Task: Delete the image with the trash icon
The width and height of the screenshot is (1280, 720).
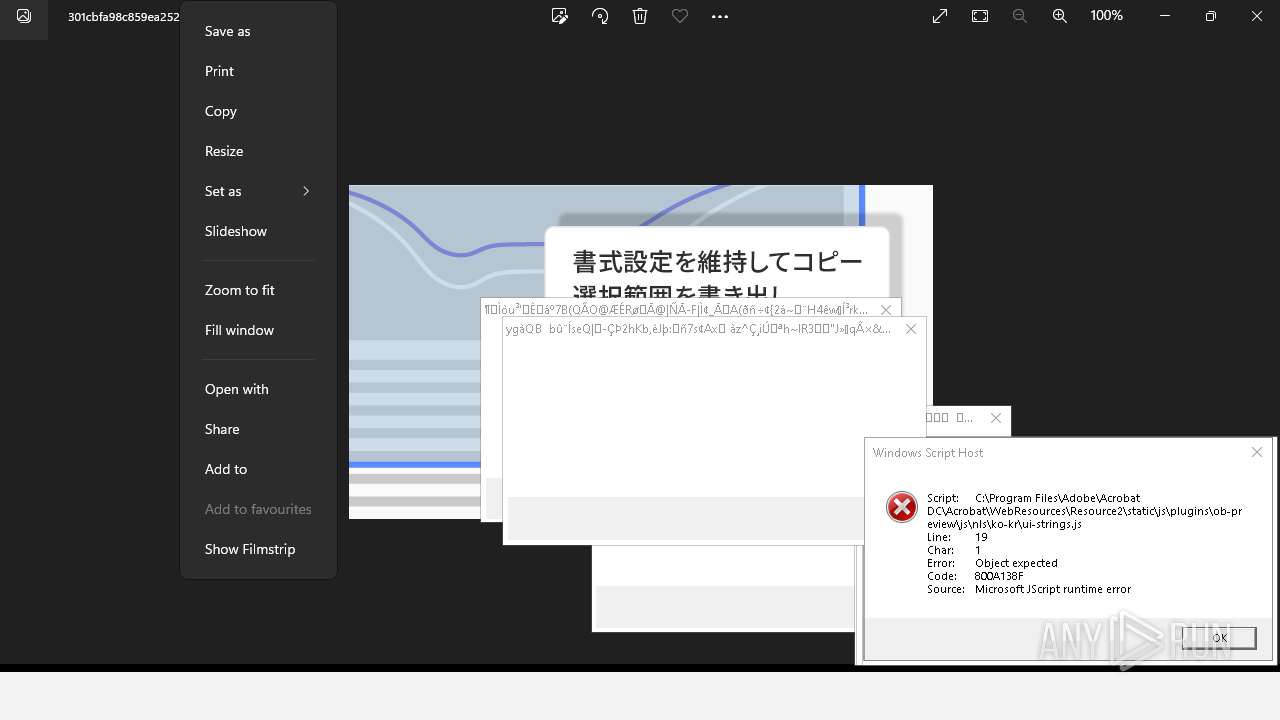Action: pyautogui.click(x=640, y=16)
